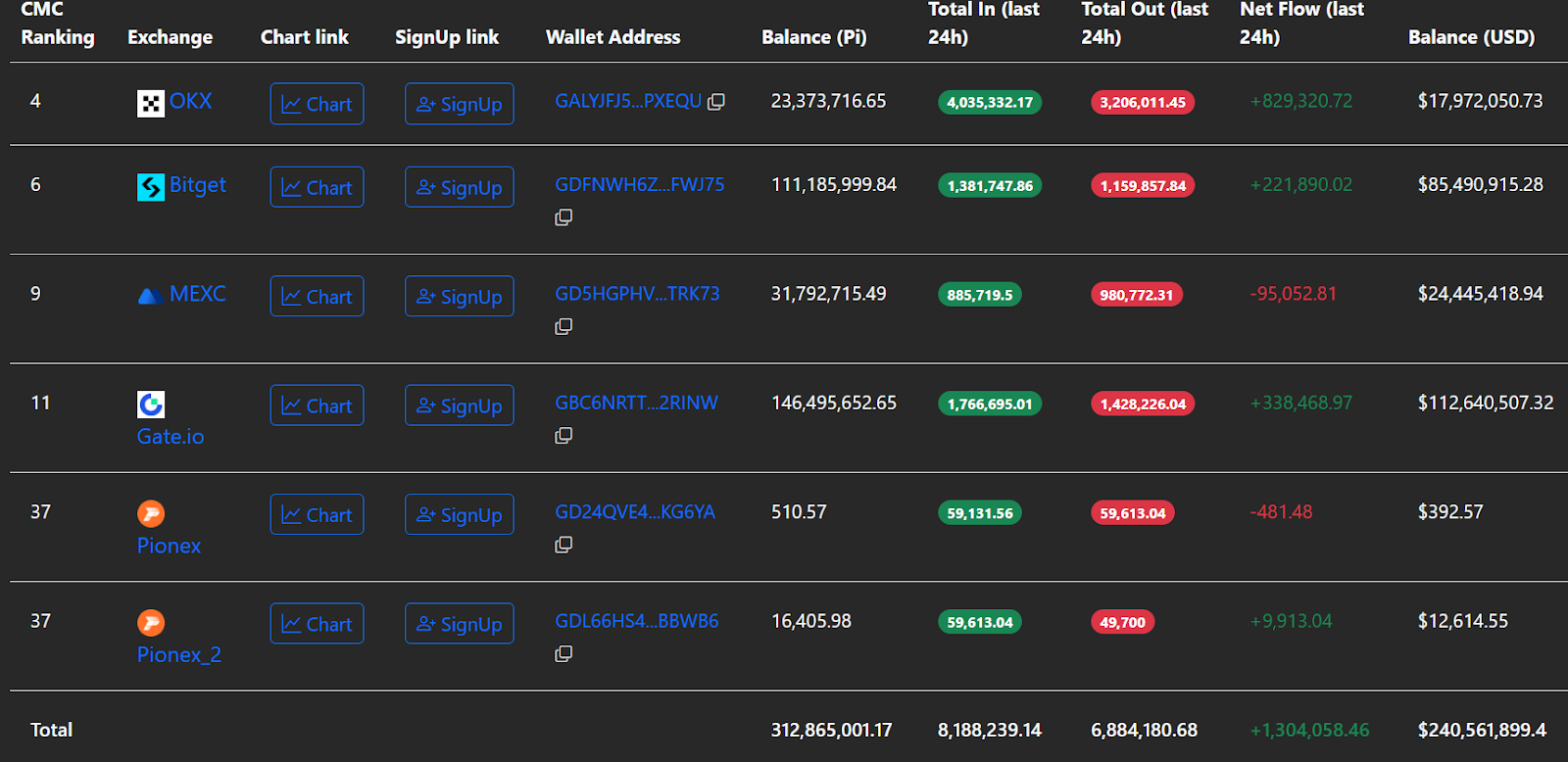The image size is (1568, 762).
Task: Open the Pionex_2 exchange link
Action: click(179, 654)
